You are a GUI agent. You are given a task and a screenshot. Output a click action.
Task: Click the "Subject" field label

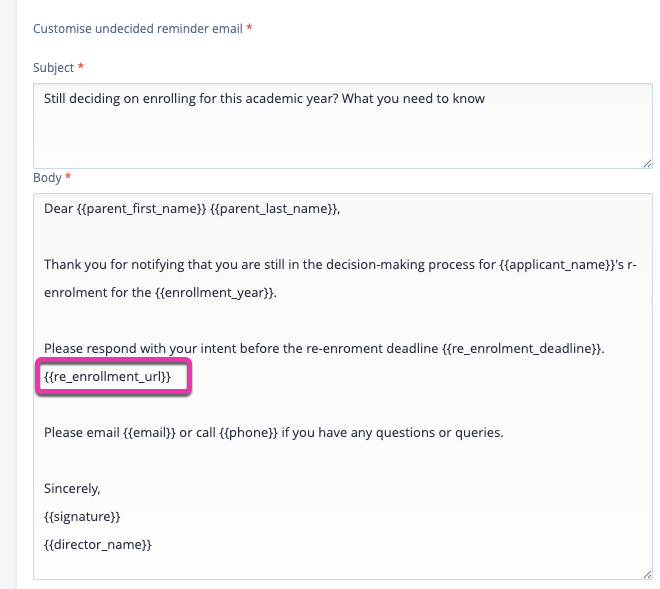(x=53, y=67)
